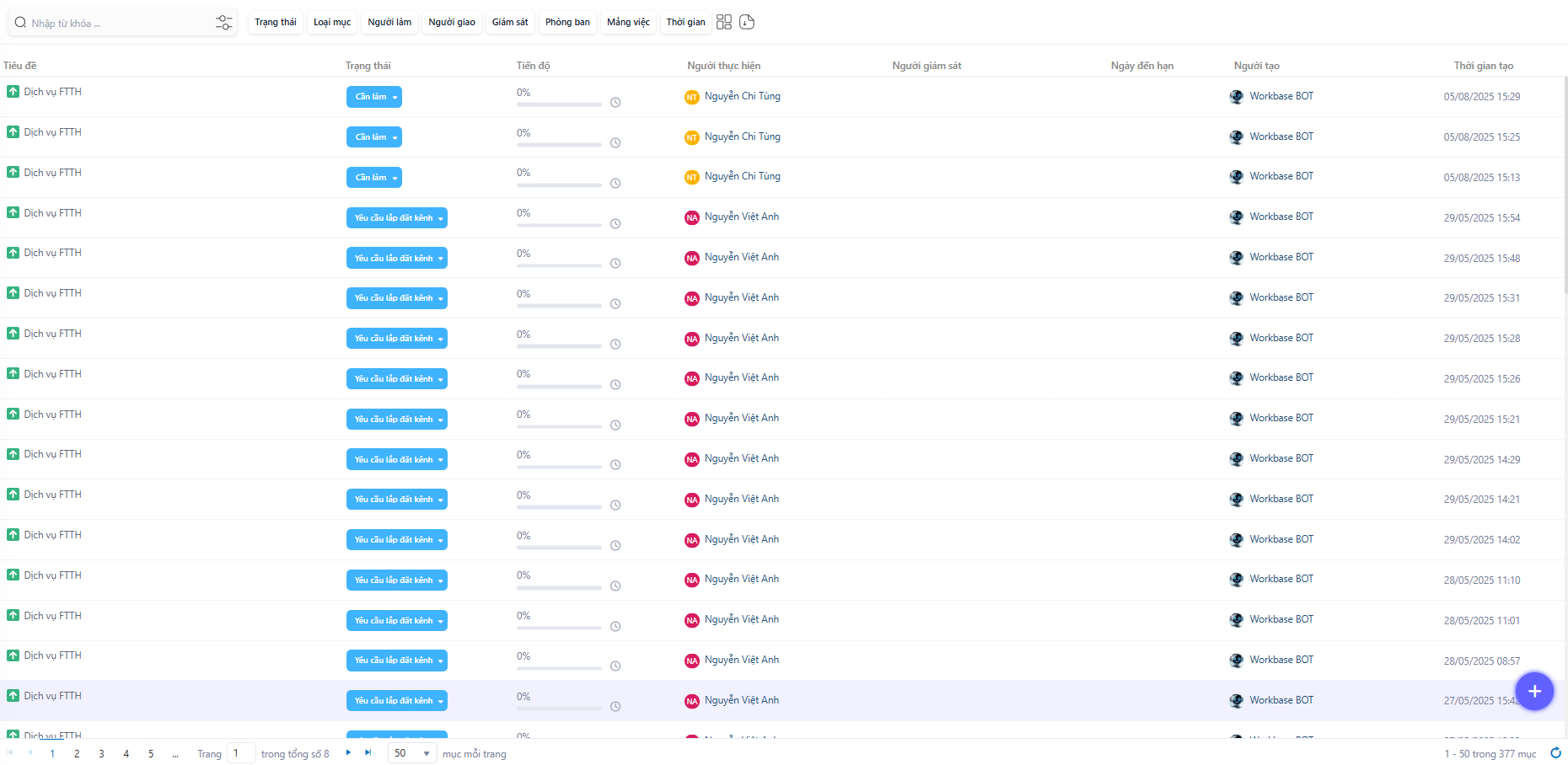
Task: Click the clock icon on the 05/08/2025 15:29 row
Action: coord(615,103)
